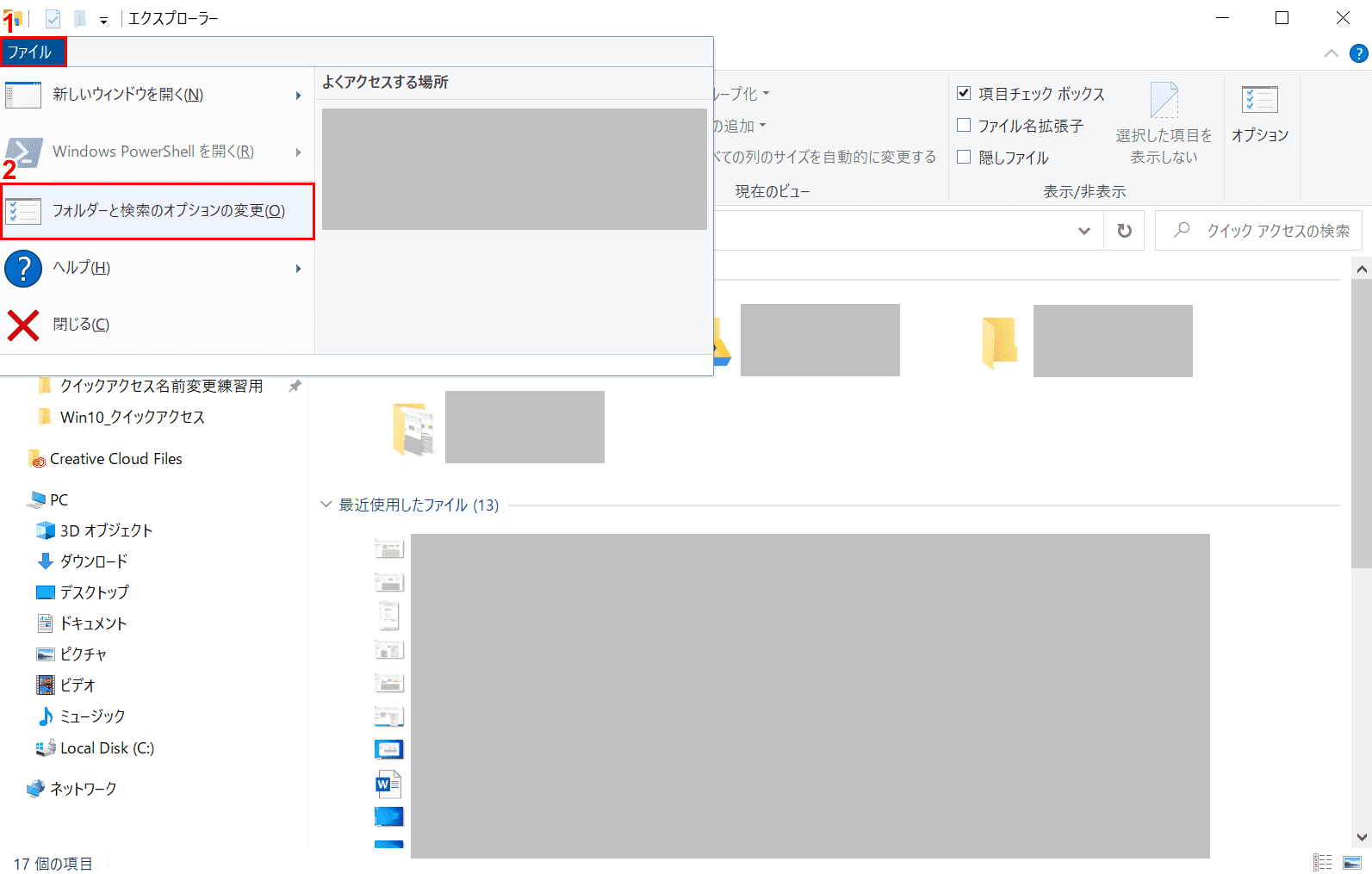Image resolution: width=1372 pixels, height=874 pixels.
Task: Select PC in navigation pane
Action: [x=59, y=499]
